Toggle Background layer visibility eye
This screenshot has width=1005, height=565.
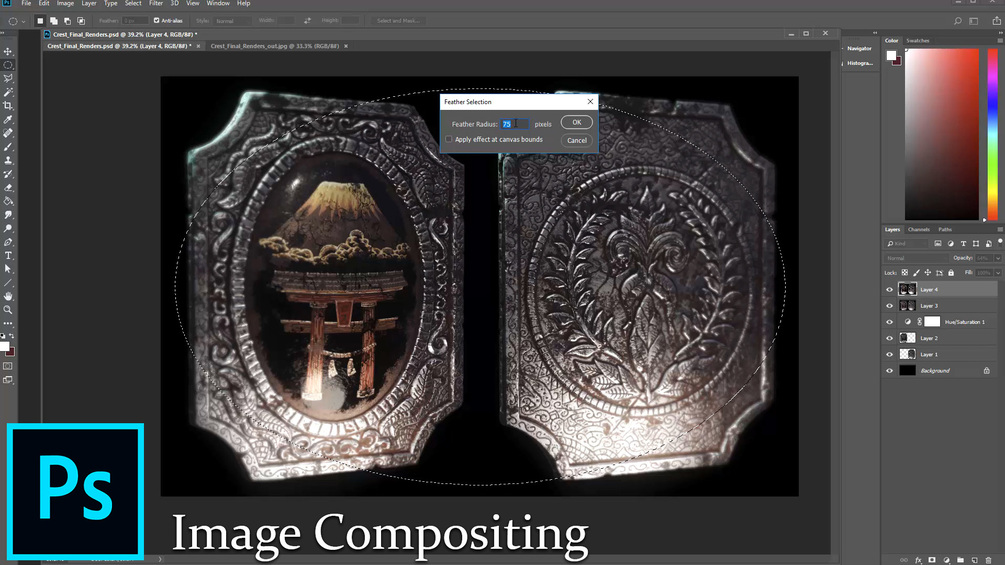point(889,370)
